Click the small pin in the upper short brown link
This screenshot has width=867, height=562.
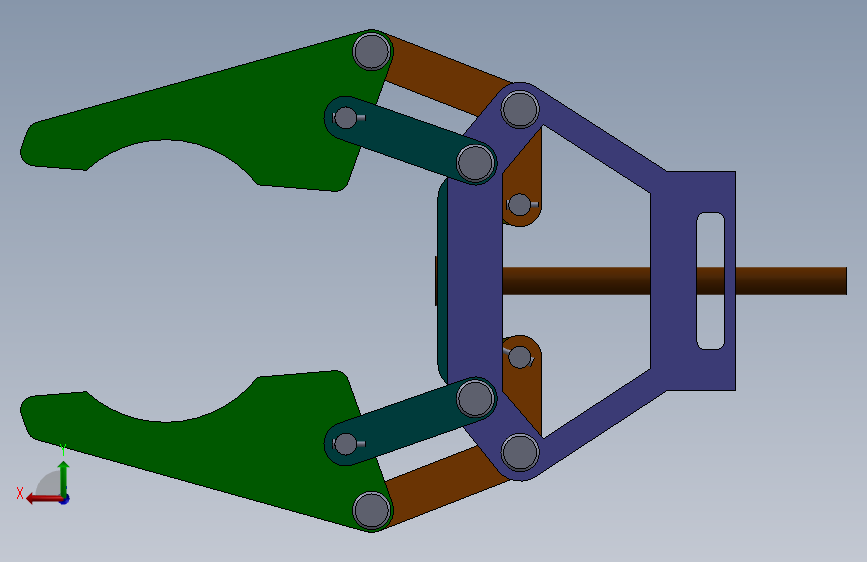519,205
